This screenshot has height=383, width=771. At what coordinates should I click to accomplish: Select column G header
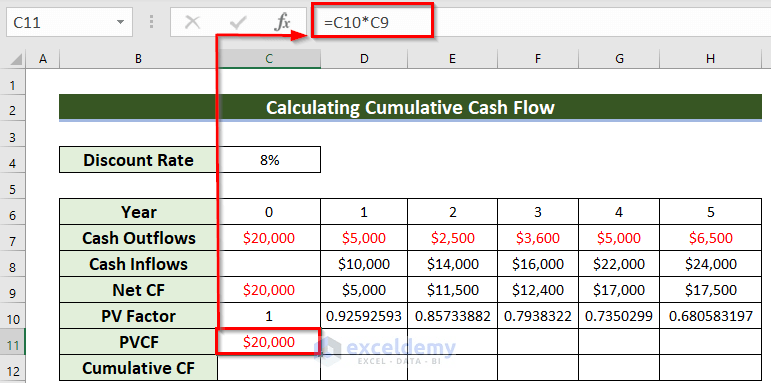(x=619, y=59)
